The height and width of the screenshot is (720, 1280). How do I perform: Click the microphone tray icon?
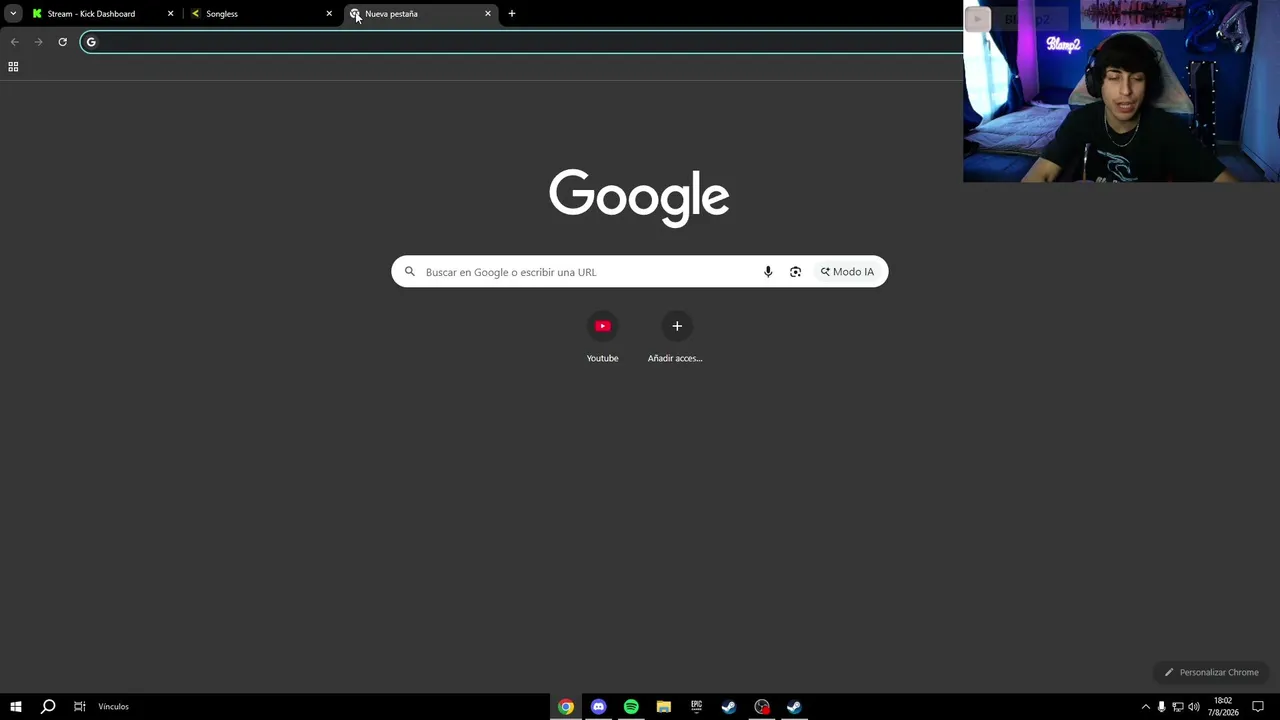coord(1161,707)
